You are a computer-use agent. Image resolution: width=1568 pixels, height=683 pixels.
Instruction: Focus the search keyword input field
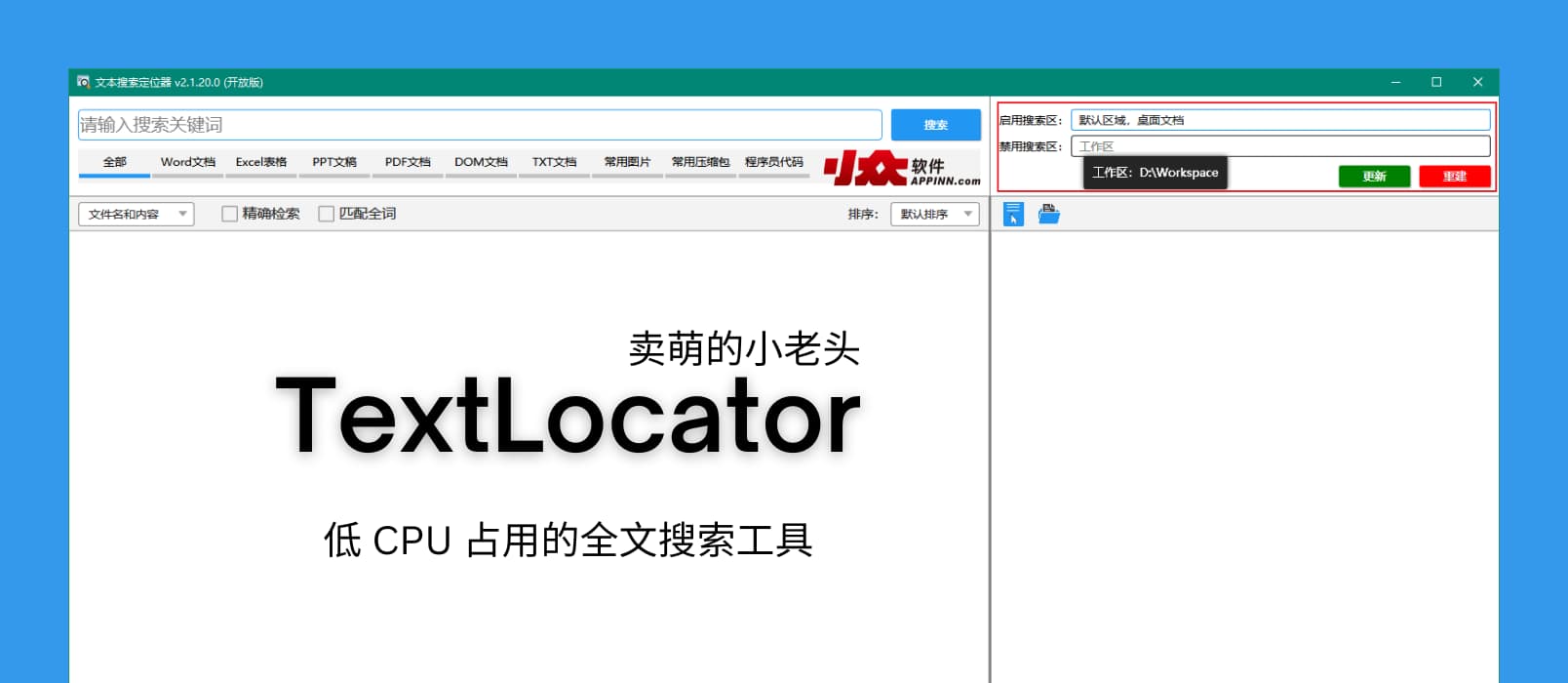(x=480, y=125)
